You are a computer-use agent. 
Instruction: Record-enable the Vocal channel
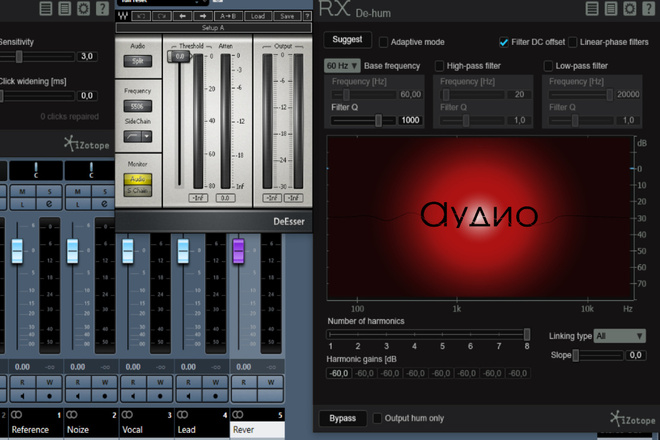point(160,396)
